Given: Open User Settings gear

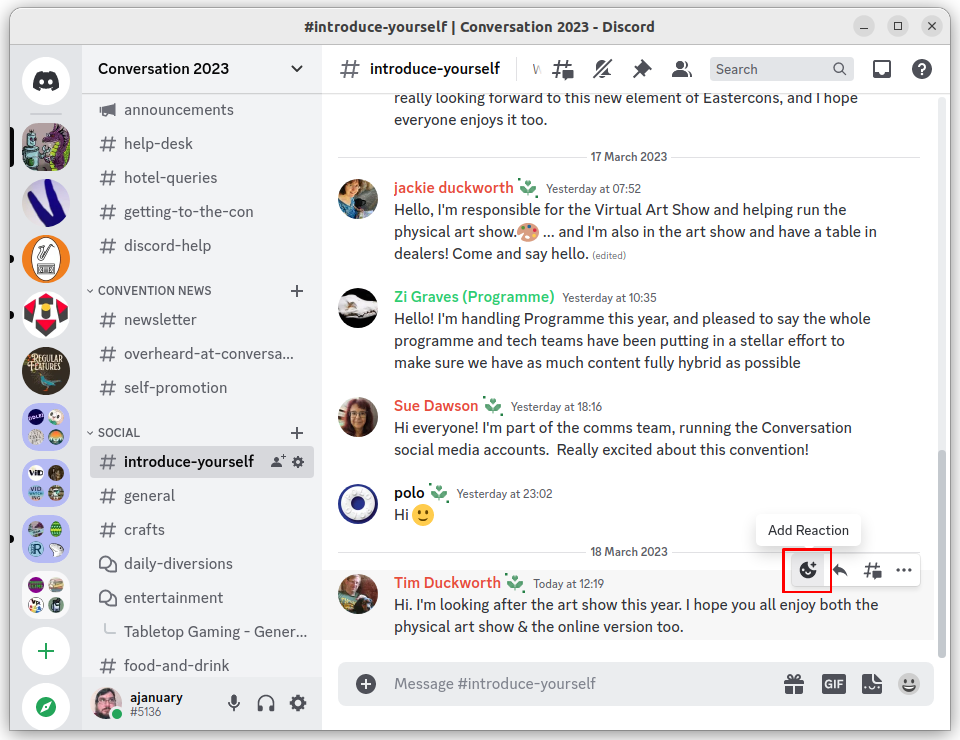Looking at the screenshot, I should (x=298, y=703).
